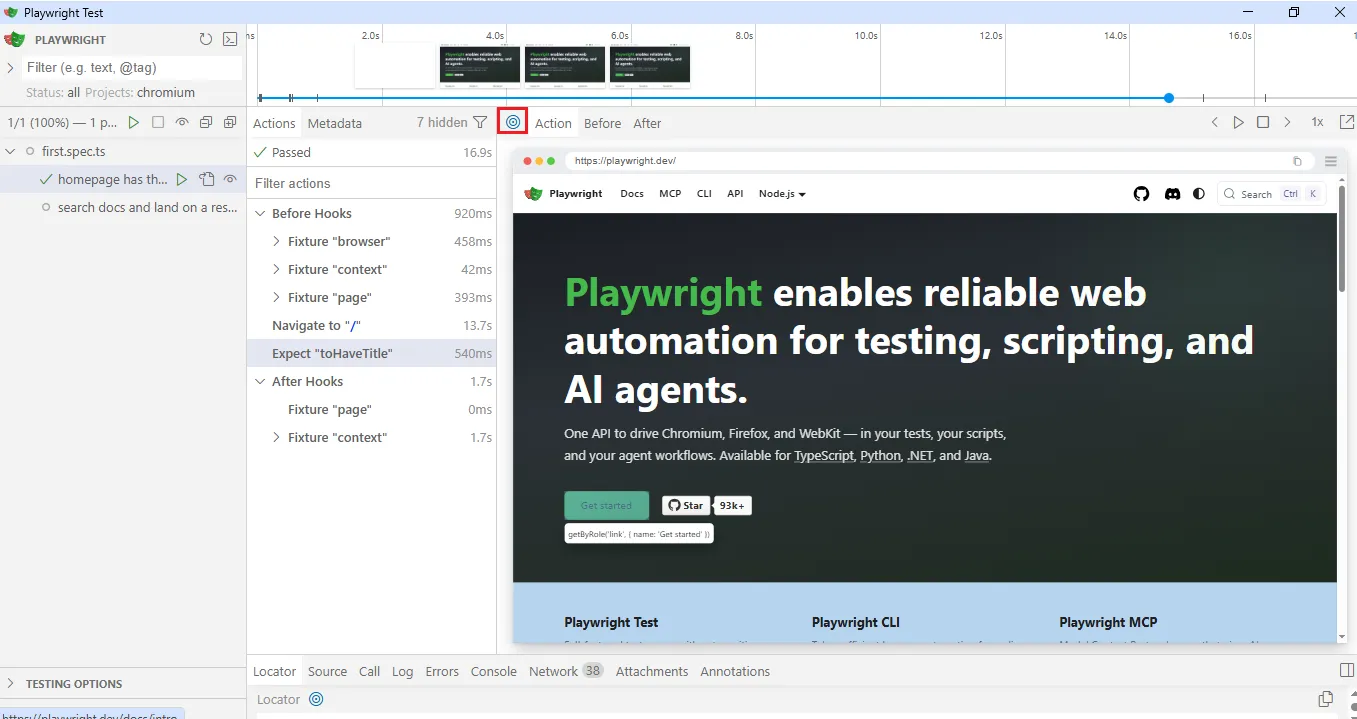The width and height of the screenshot is (1357, 719).
Task: Open the snapshot browser hamburger menu
Action: click(x=1330, y=161)
